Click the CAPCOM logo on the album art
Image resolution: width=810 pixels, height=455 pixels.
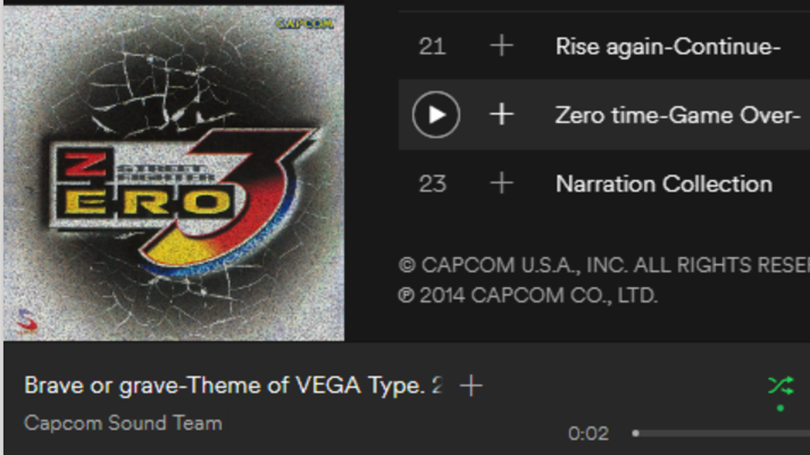click(304, 22)
